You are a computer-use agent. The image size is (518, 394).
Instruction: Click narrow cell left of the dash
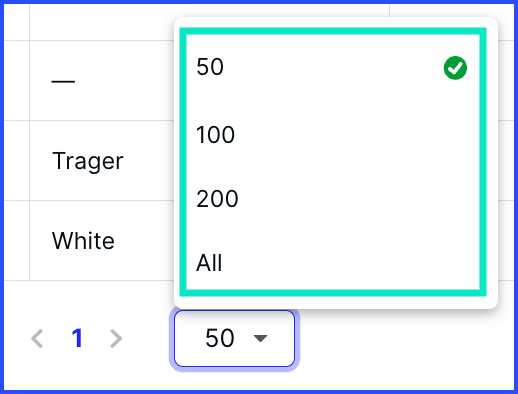pos(17,80)
